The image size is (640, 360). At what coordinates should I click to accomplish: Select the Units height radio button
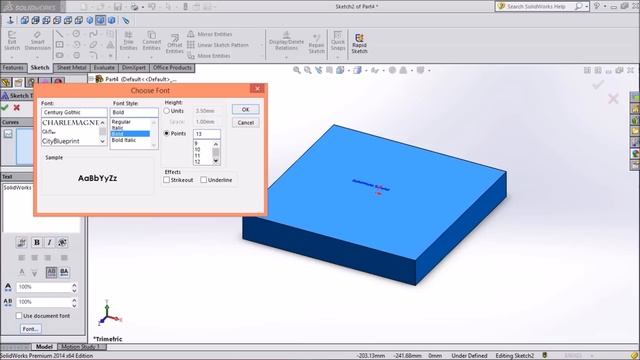[x=167, y=111]
